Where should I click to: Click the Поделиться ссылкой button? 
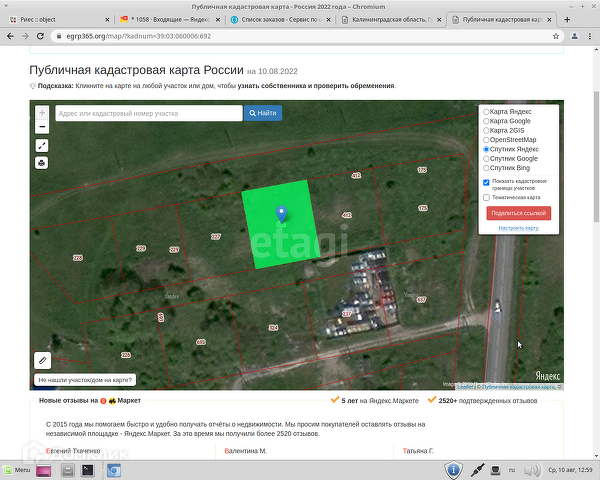[518, 213]
